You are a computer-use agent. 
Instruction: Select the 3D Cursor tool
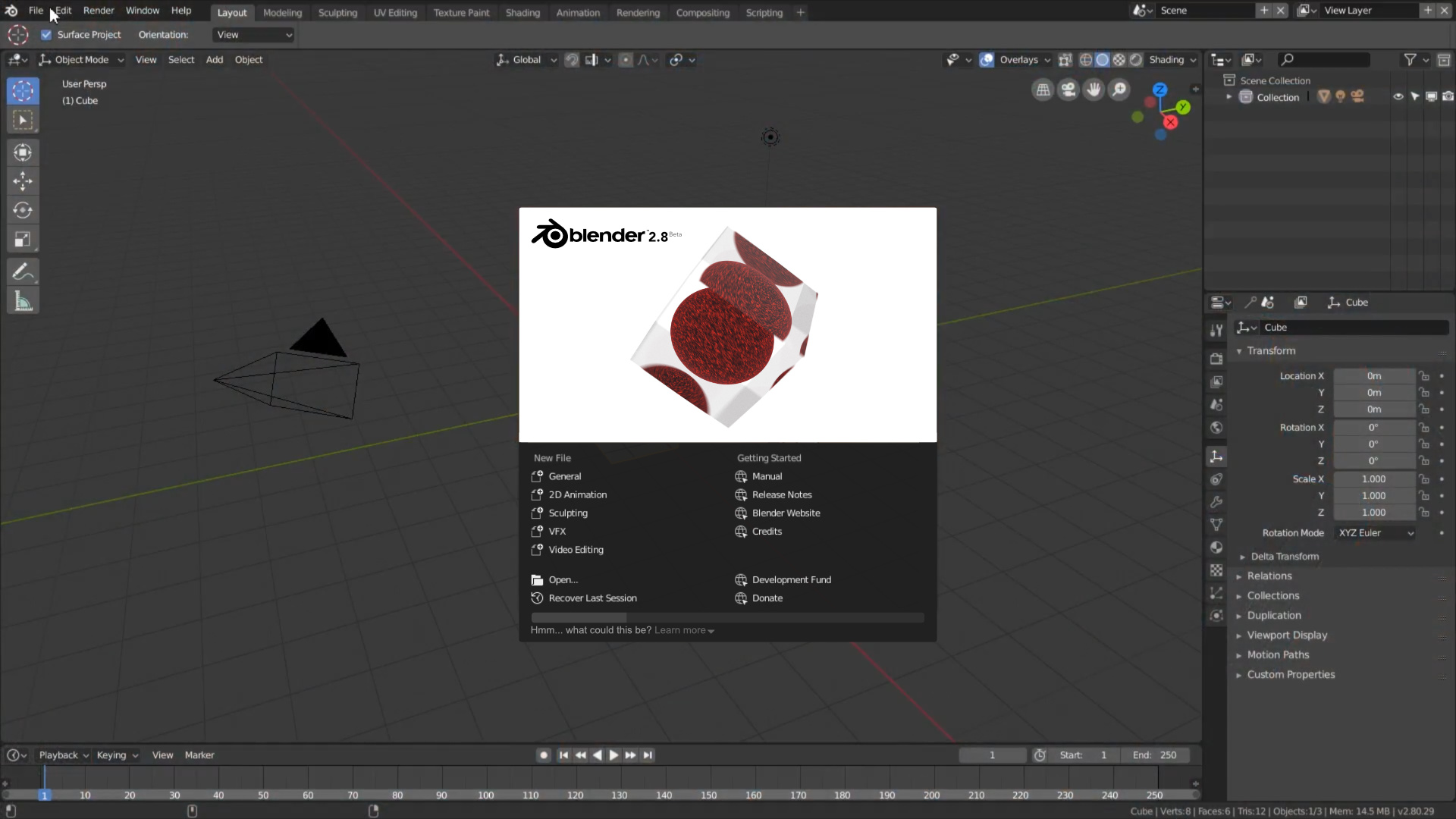tap(23, 91)
